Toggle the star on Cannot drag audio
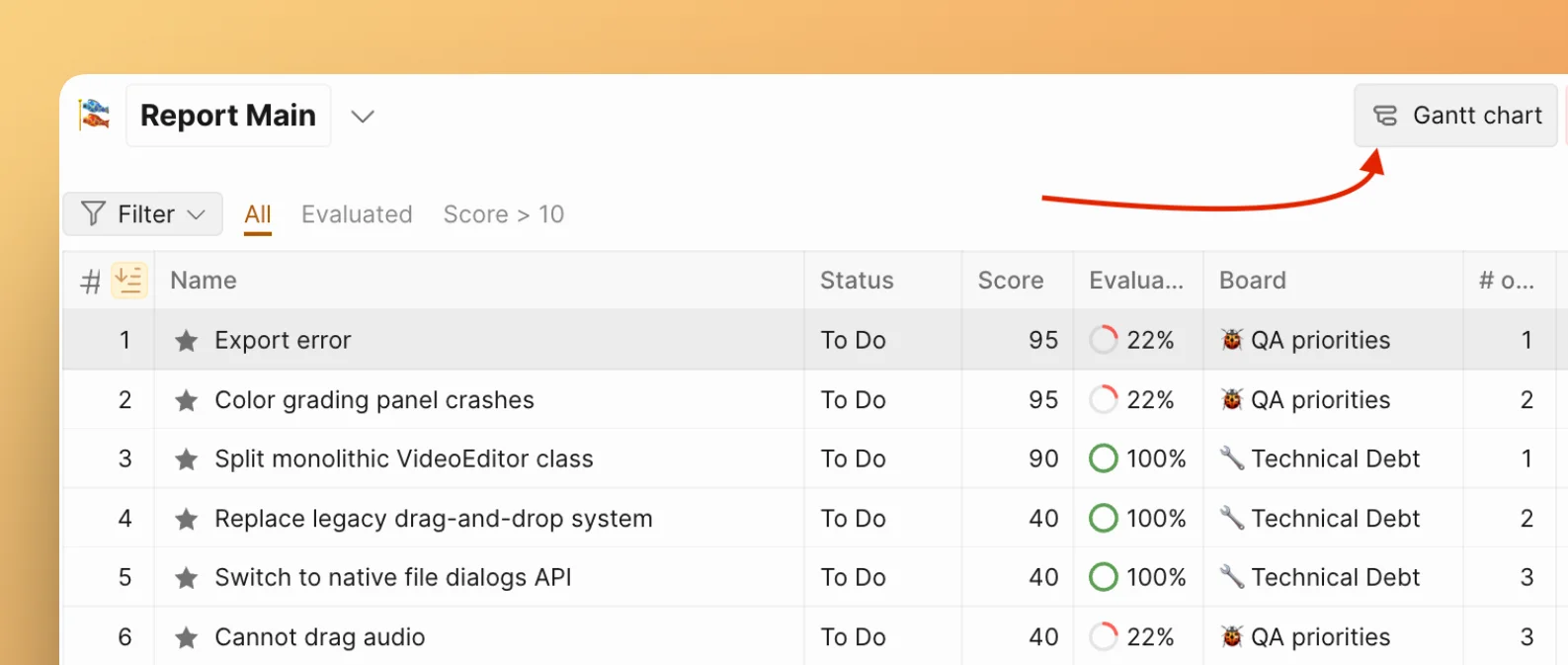The width and height of the screenshot is (1568, 665). coord(186,637)
